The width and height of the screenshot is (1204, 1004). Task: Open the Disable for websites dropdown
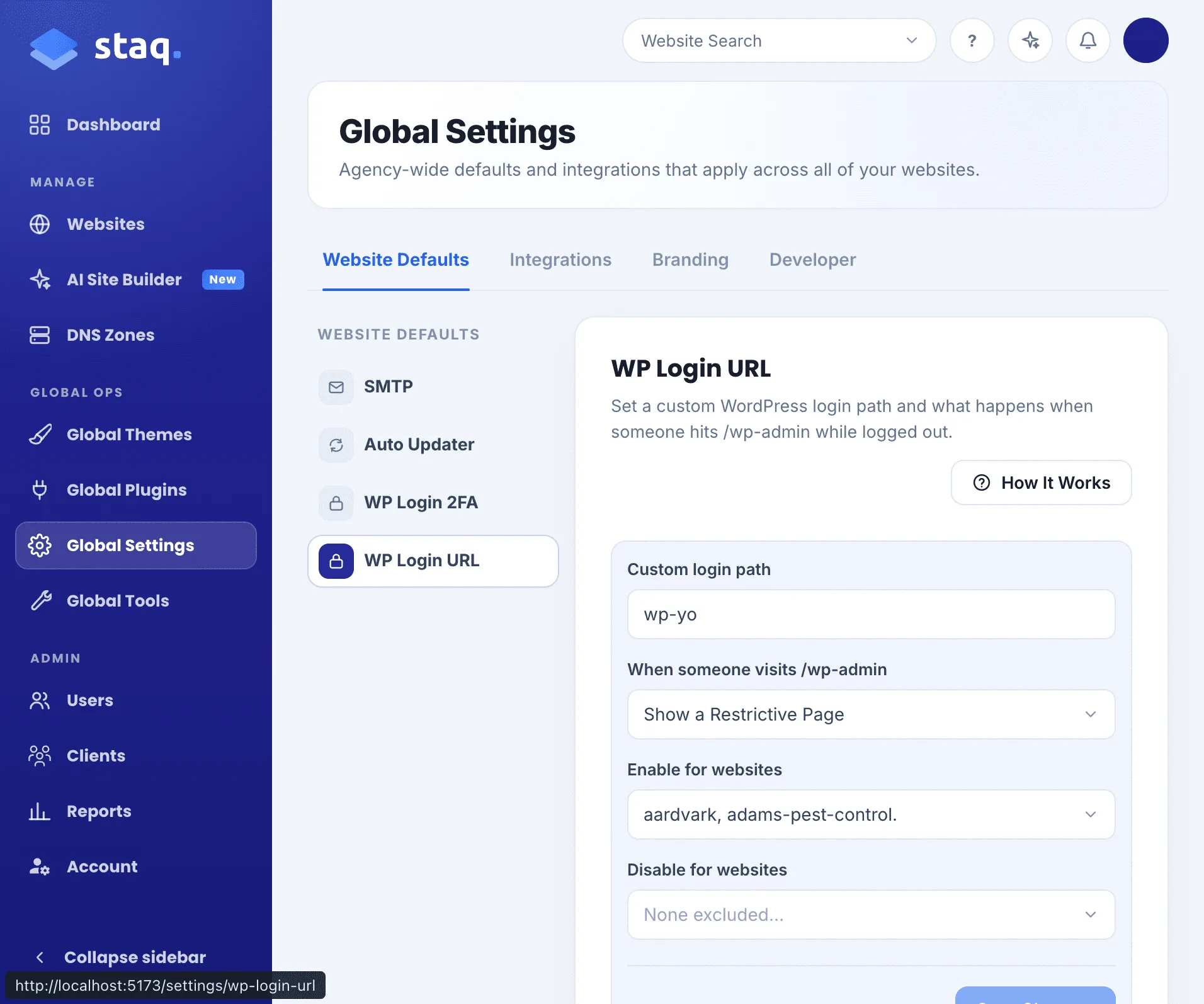pos(872,915)
